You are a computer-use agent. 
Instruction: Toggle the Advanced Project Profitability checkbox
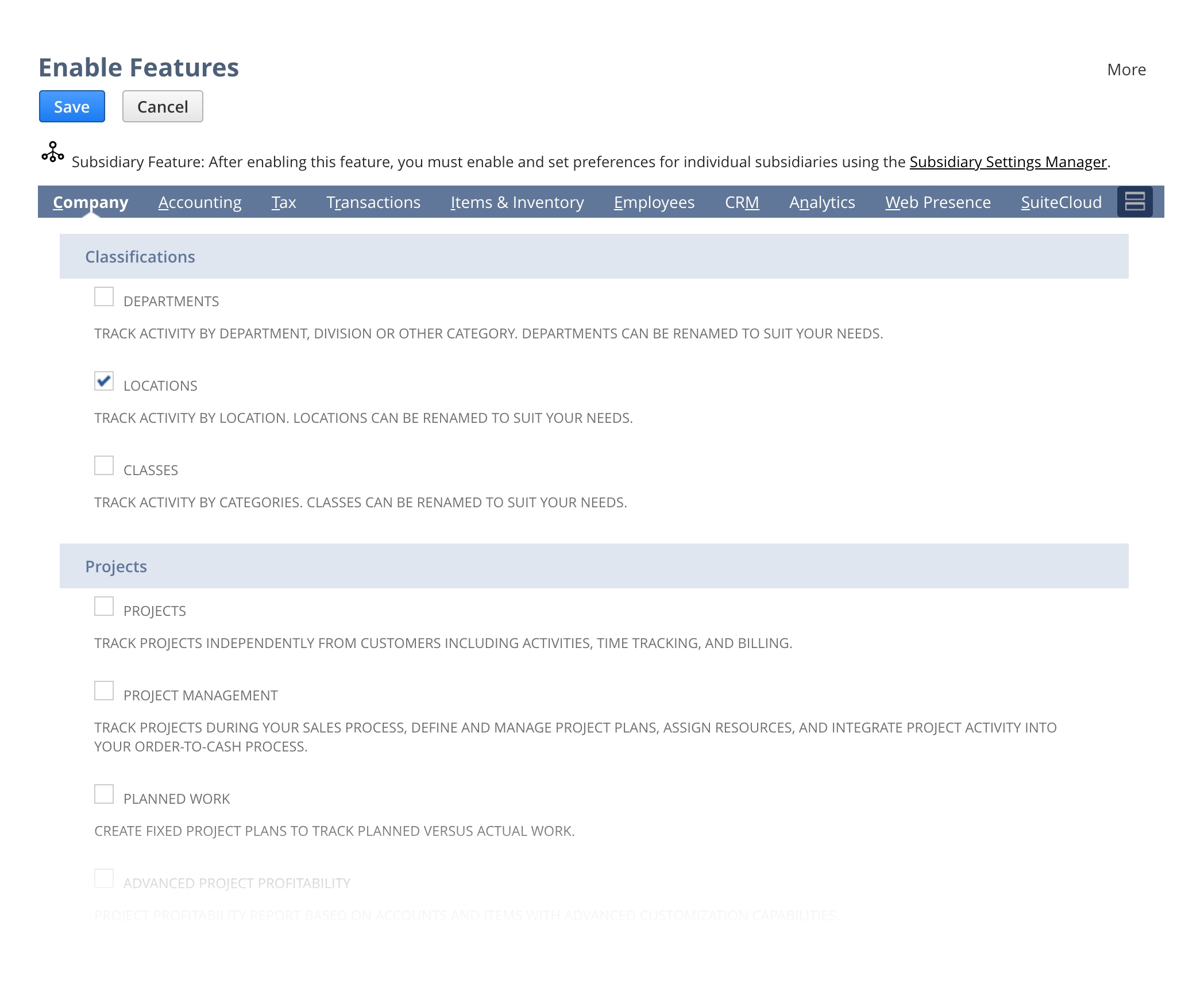click(104, 879)
